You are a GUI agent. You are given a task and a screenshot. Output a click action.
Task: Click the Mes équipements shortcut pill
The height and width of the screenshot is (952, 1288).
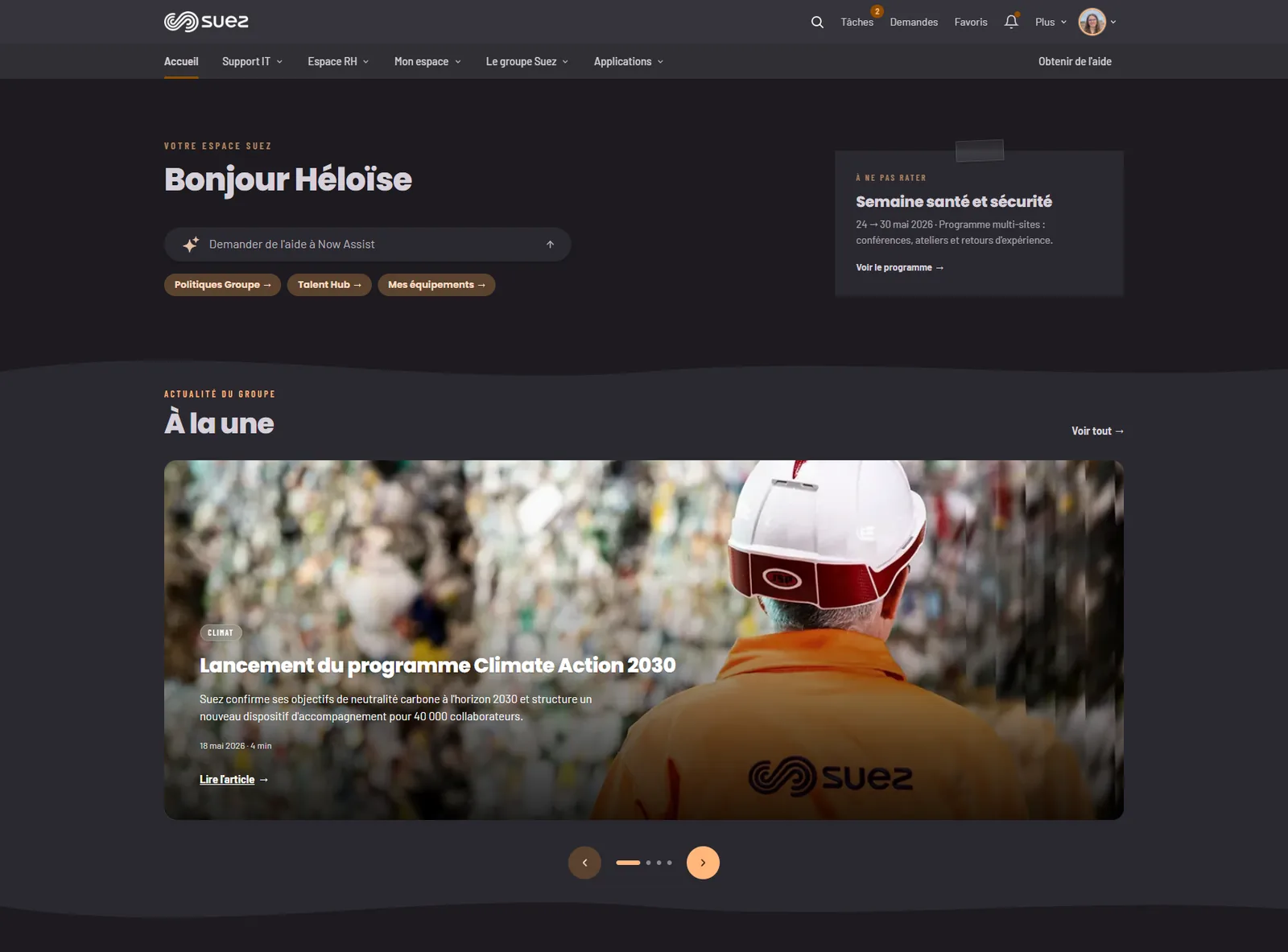coord(436,285)
